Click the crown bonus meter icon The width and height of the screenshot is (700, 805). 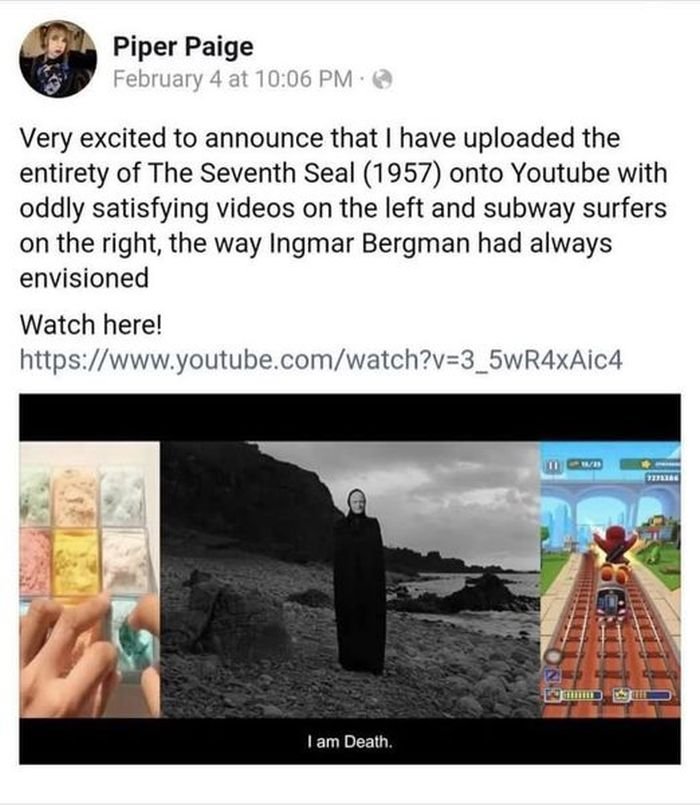coord(621,695)
